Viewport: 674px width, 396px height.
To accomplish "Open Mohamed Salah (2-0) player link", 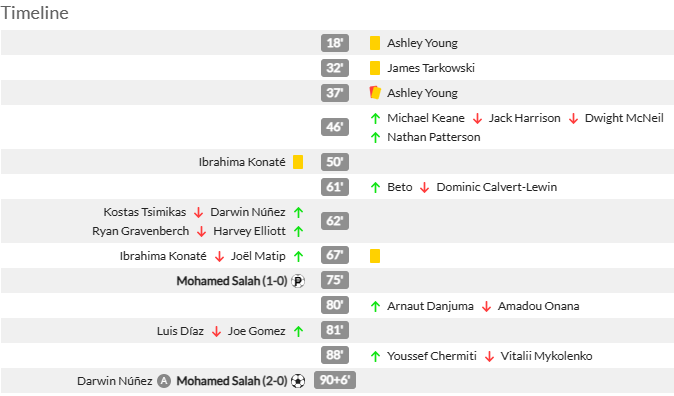I will tap(232, 381).
